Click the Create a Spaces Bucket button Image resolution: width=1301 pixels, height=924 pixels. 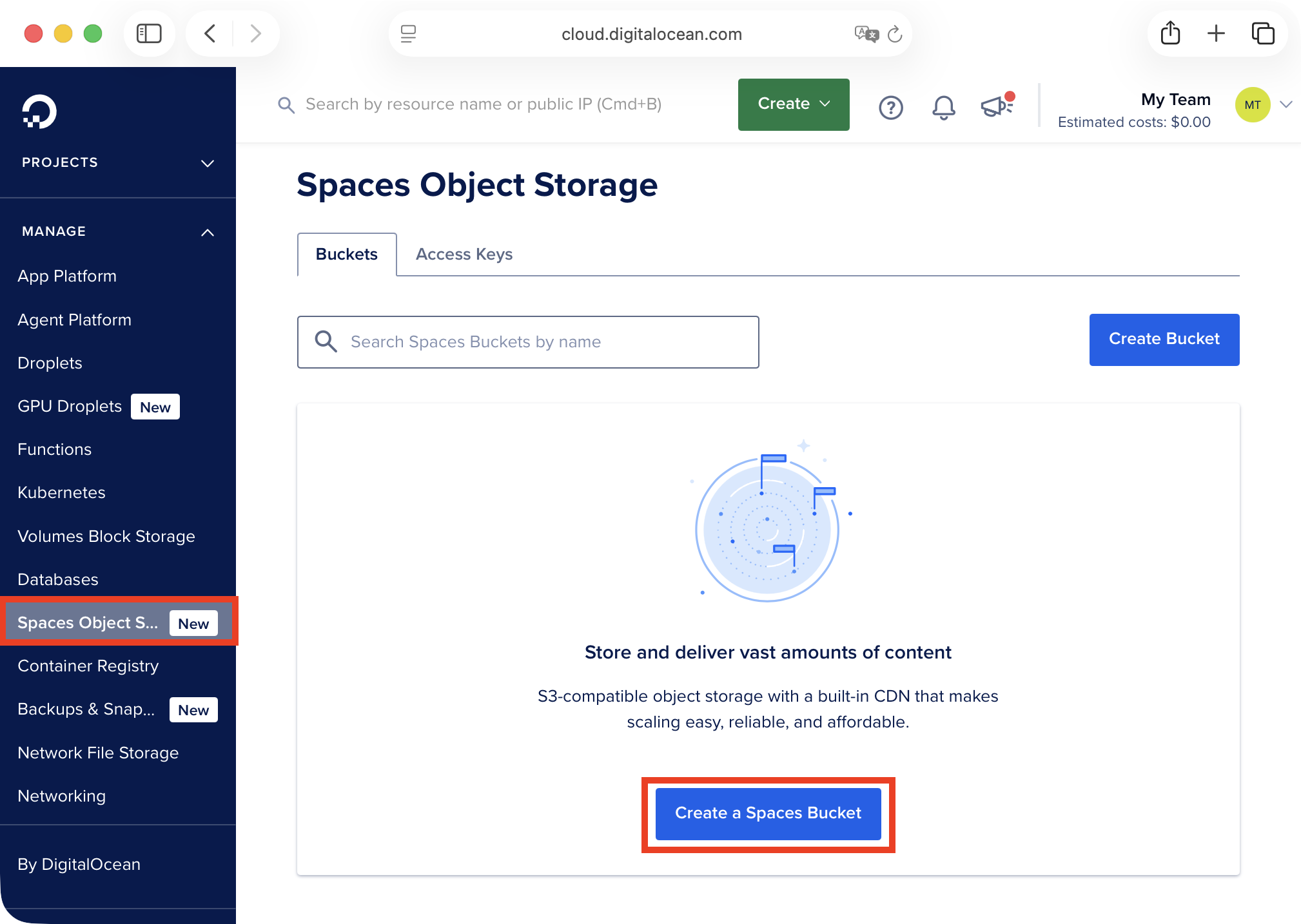click(x=767, y=813)
